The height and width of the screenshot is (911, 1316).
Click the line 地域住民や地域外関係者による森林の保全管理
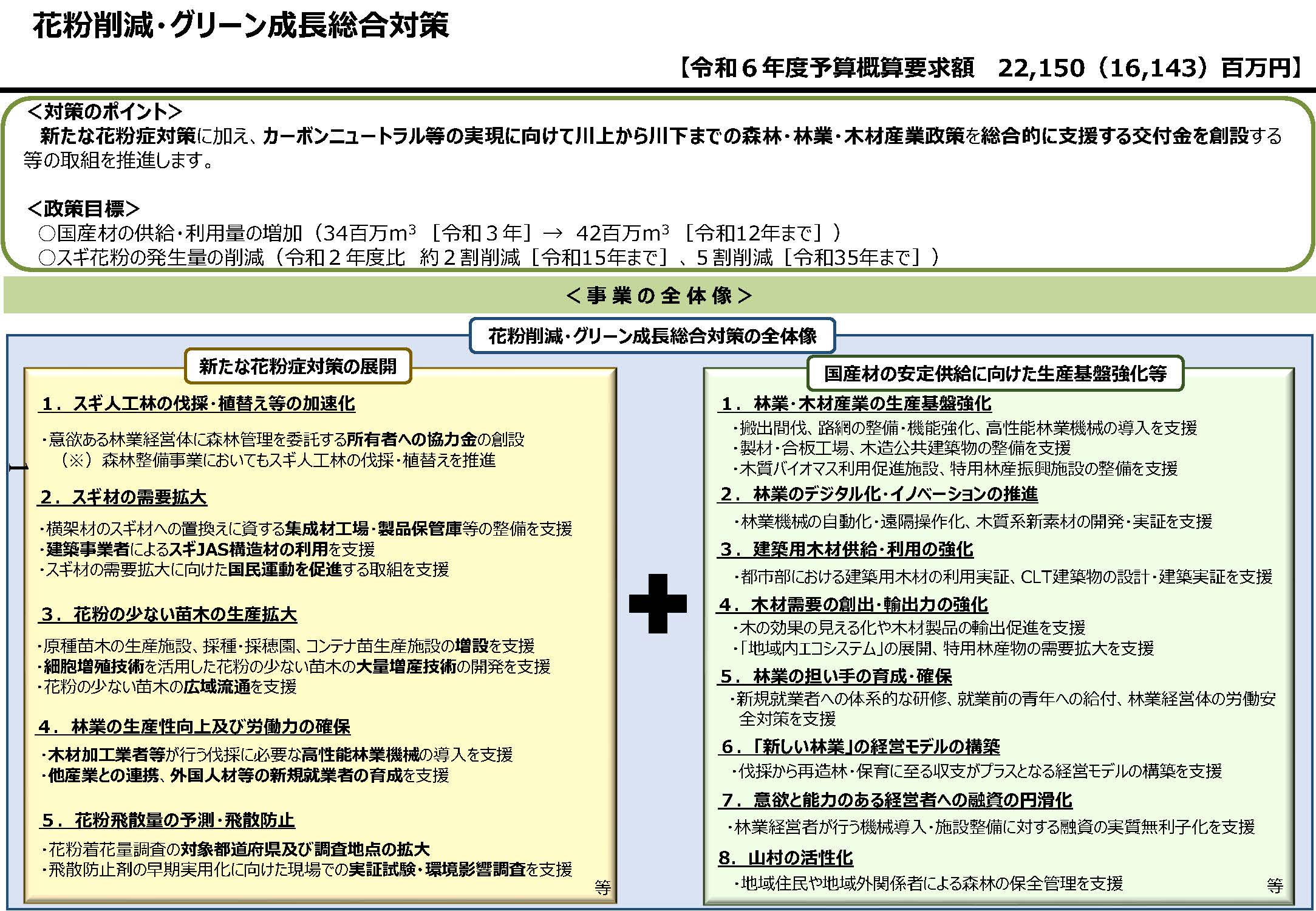929,884
